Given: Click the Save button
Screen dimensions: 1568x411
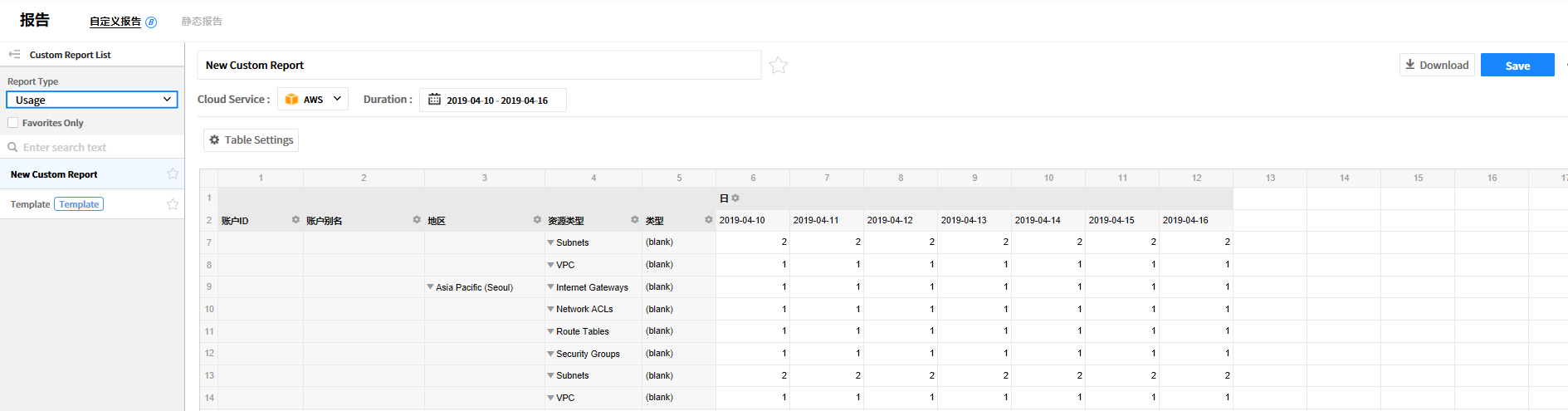Looking at the screenshot, I should 1517,65.
